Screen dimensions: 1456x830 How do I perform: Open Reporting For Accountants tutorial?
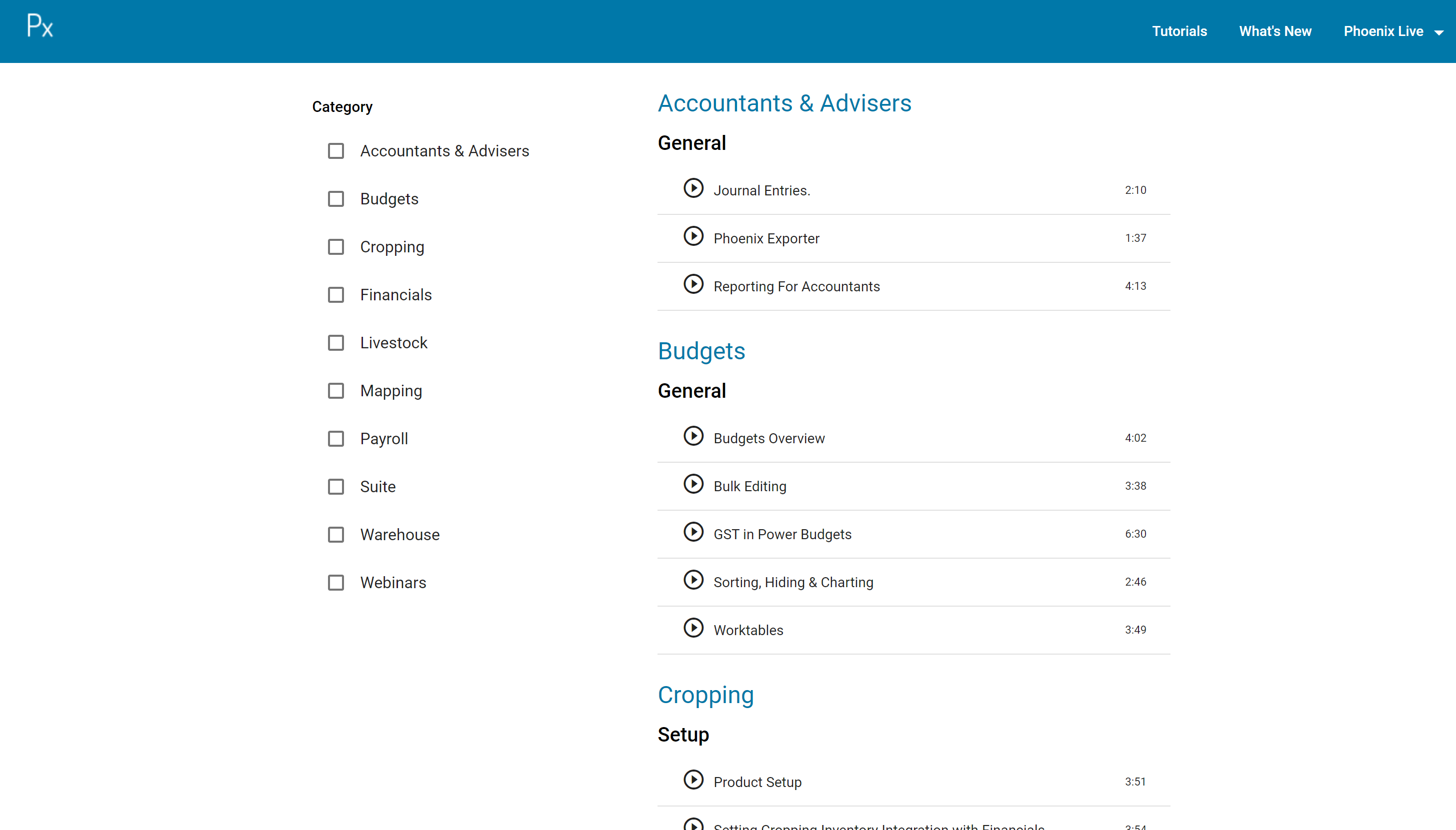(x=796, y=286)
